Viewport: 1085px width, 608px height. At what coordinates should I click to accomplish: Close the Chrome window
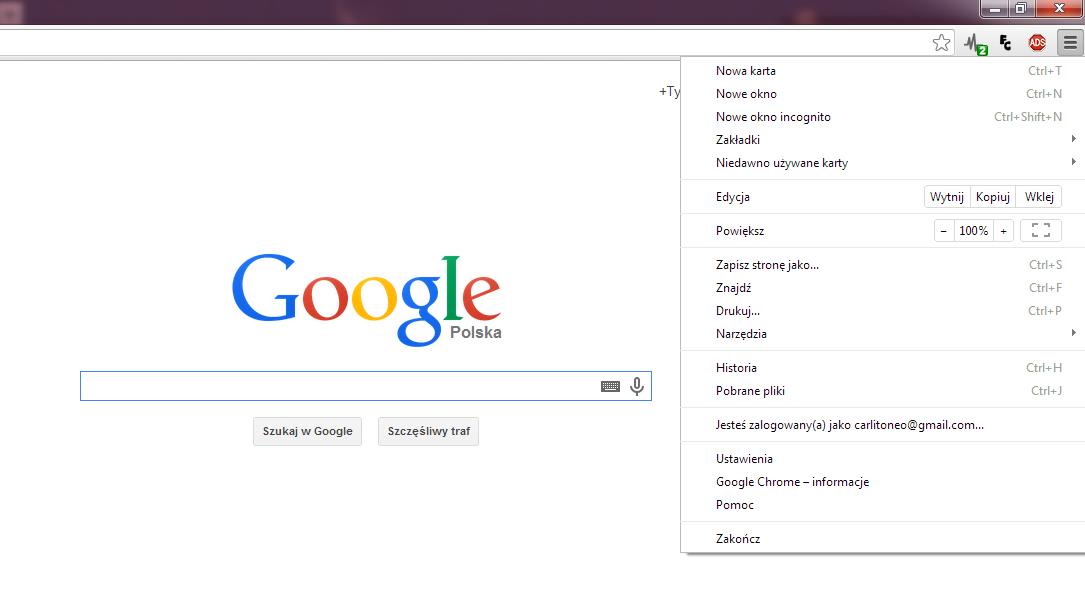(x=1059, y=8)
